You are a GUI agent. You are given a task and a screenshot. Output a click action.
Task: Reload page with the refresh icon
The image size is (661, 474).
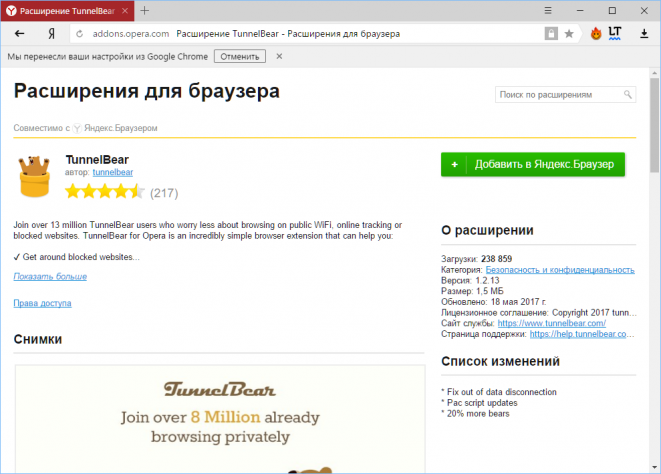point(79,34)
